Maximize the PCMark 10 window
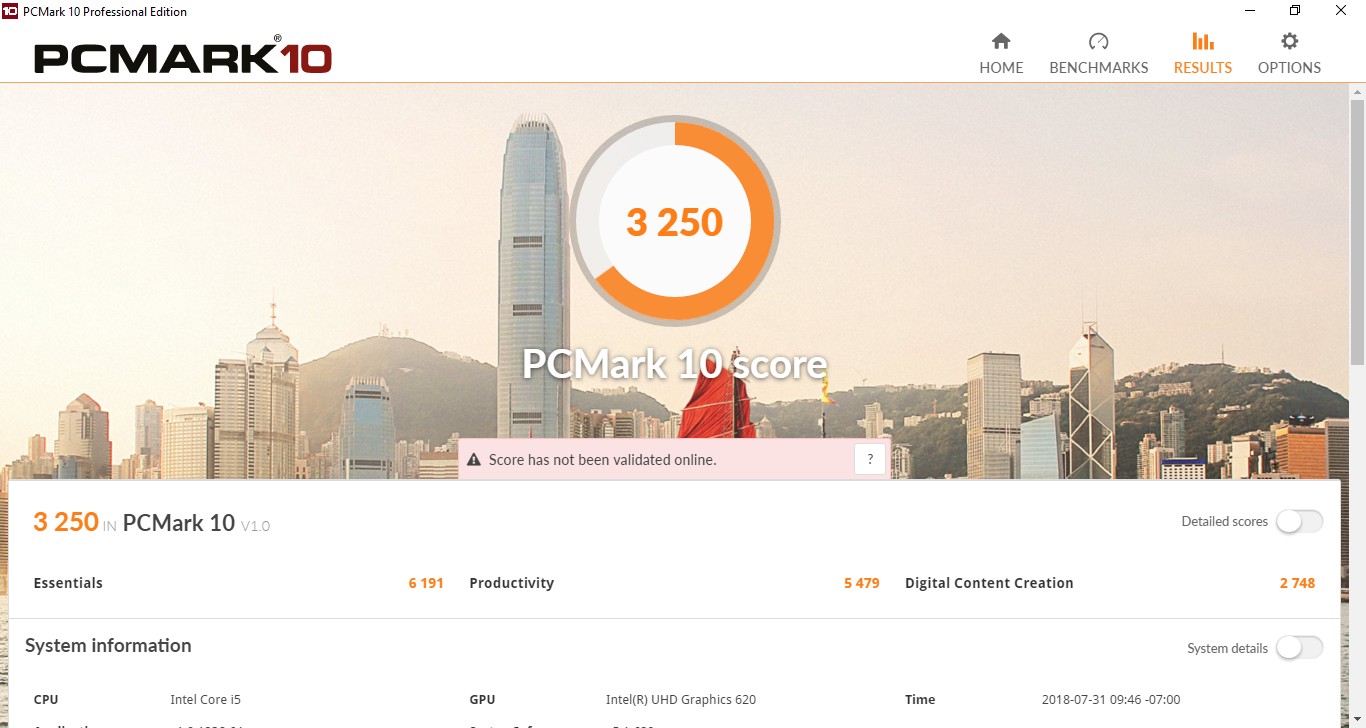Image resolution: width=1366 pixels, height=728 pixels. 1295,11
